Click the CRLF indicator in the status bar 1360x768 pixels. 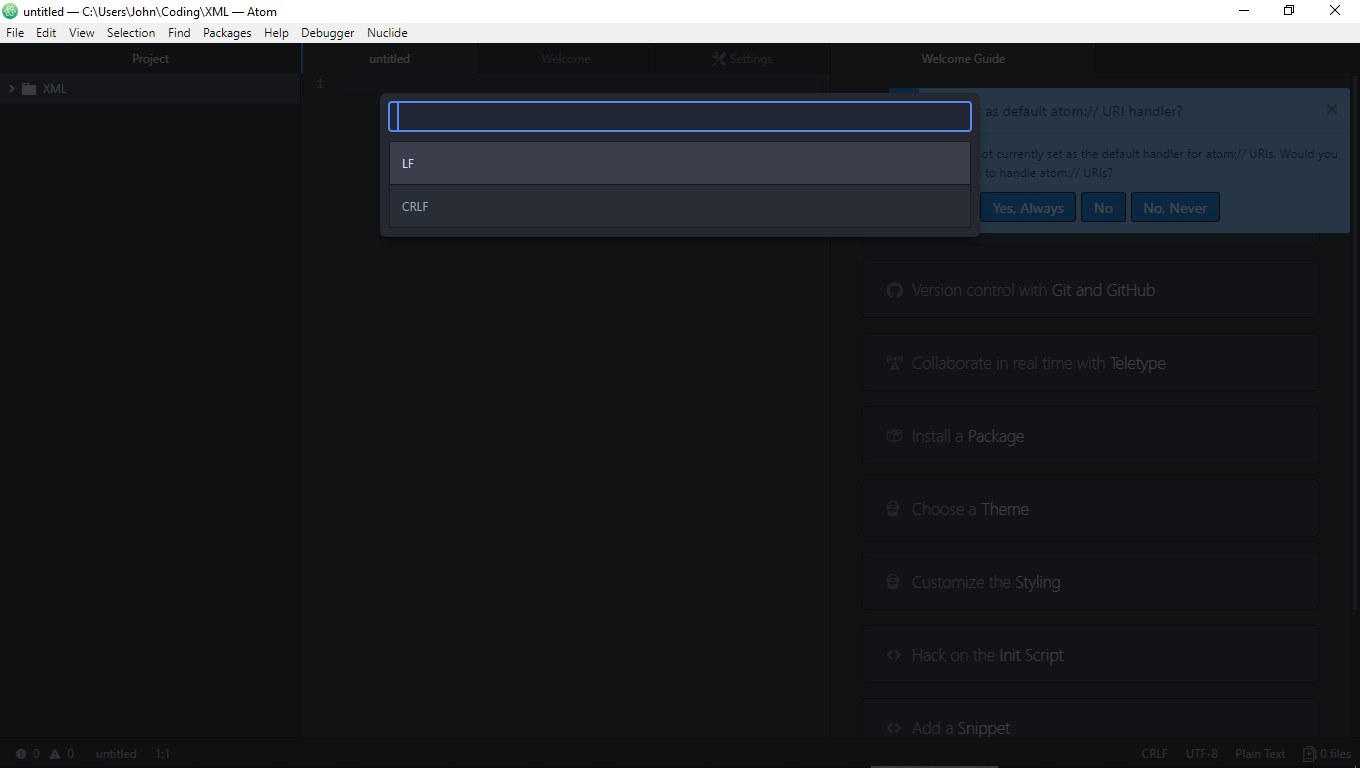click(1154, 753)
